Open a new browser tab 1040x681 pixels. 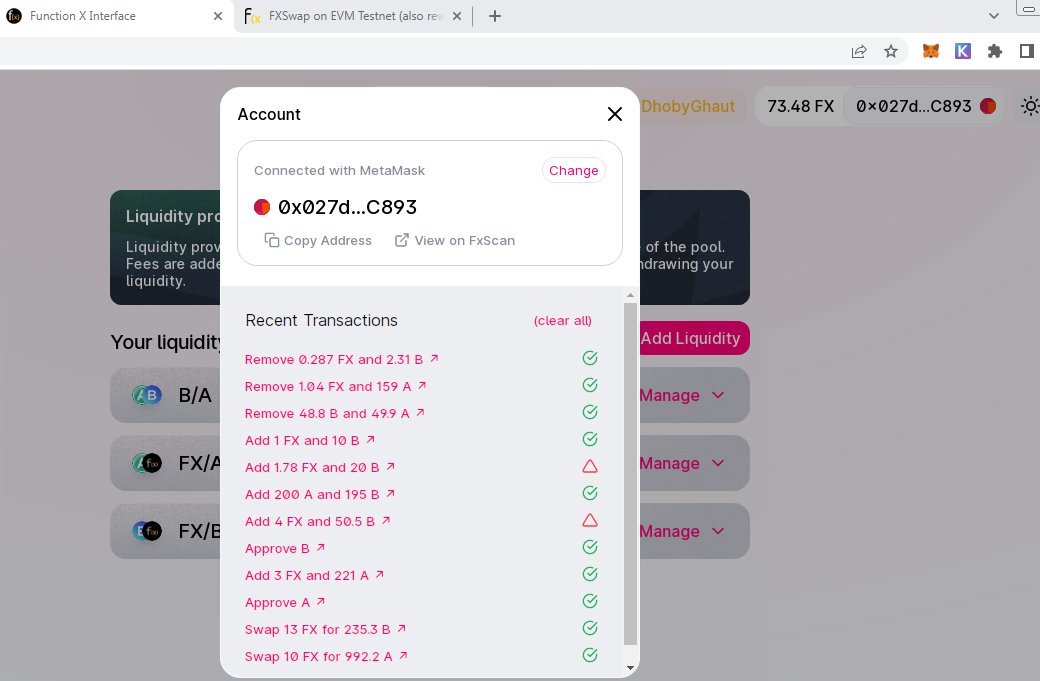tap(495, 16)
